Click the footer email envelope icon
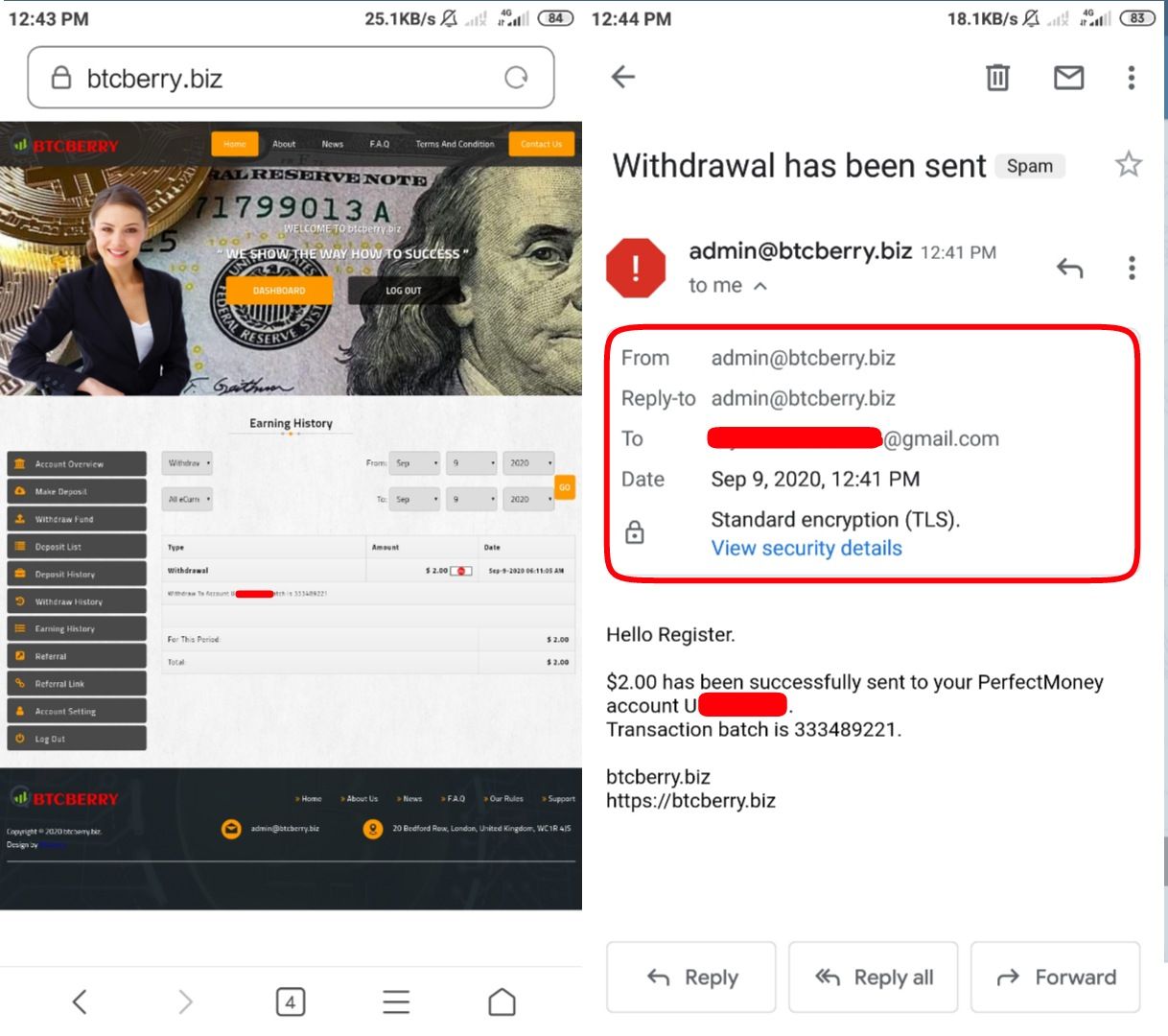 [x=231, y=829]
